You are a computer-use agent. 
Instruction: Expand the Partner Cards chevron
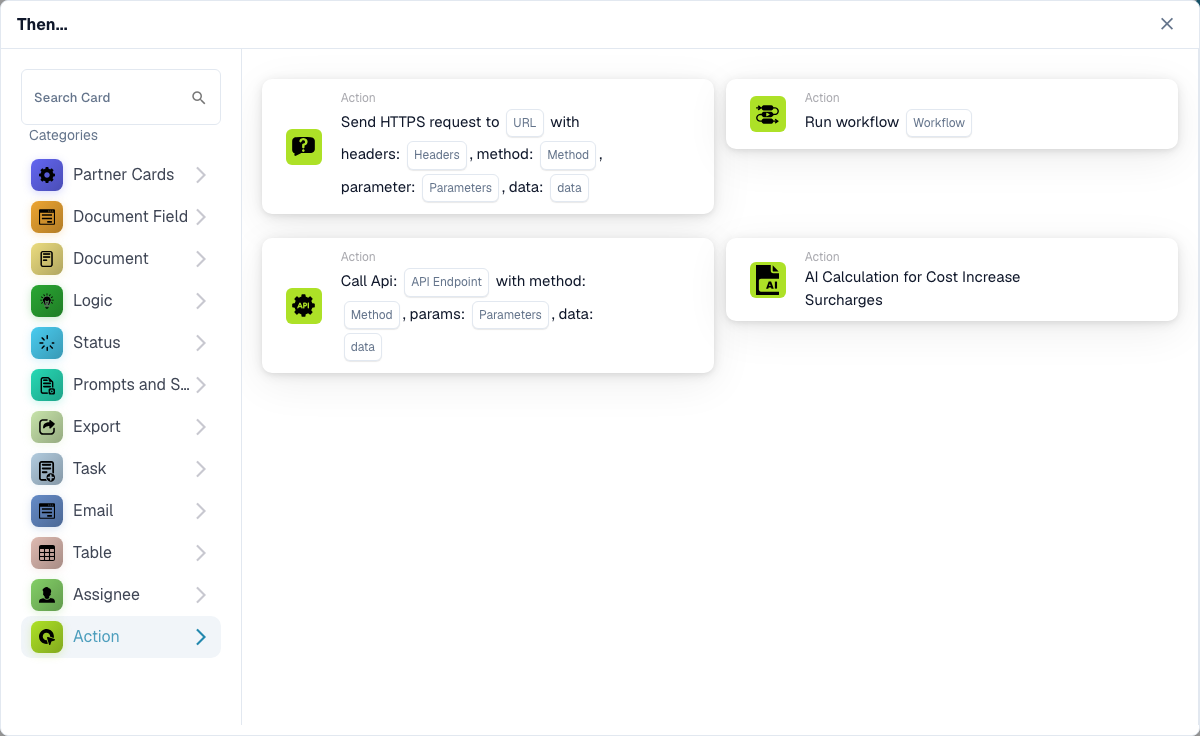point(201,175)
